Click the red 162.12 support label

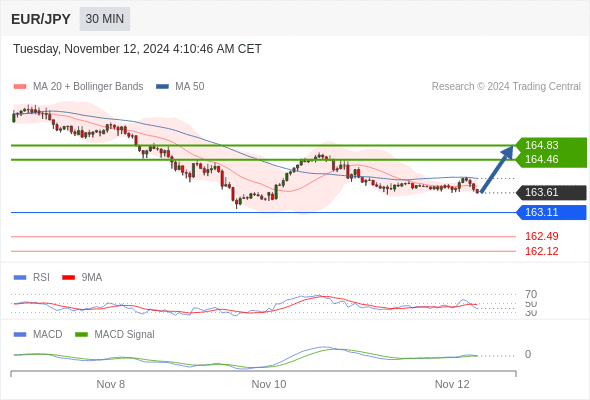point(541,251)
